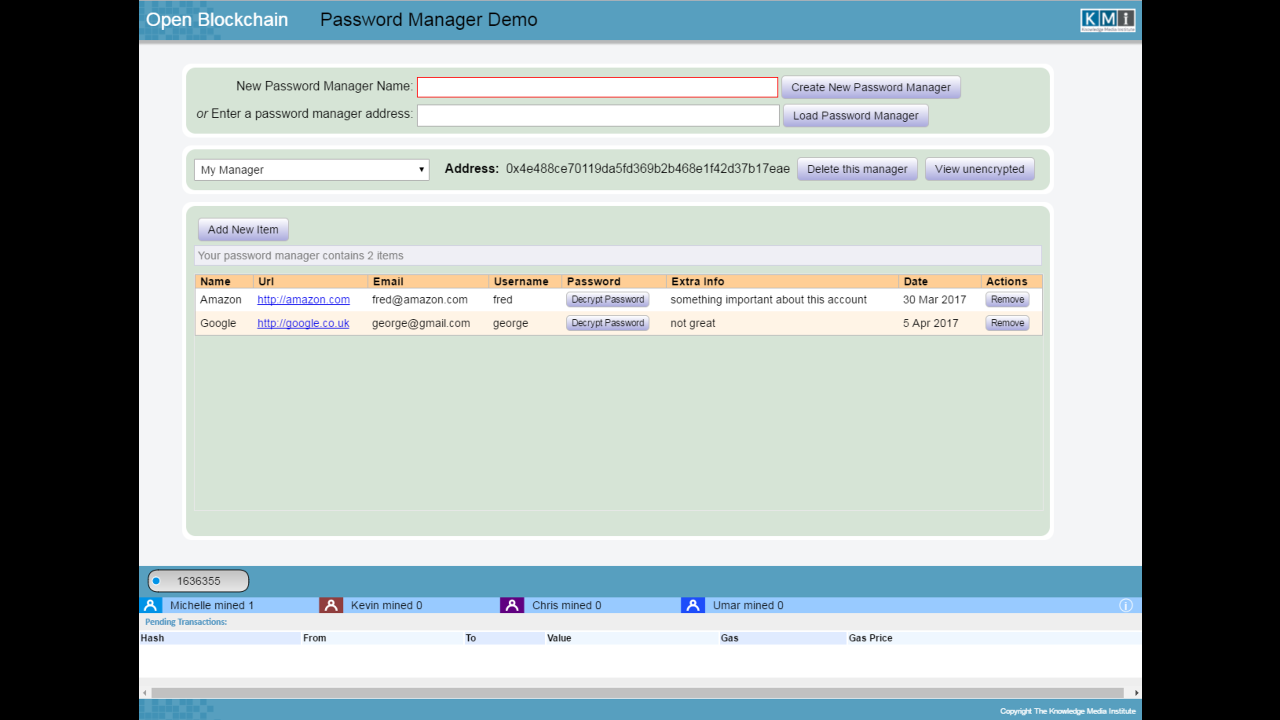Select the fred@amazon.com email cell
Viewport: 1280px width, 720px height.
pyautogui.click(x=420, y=299)
